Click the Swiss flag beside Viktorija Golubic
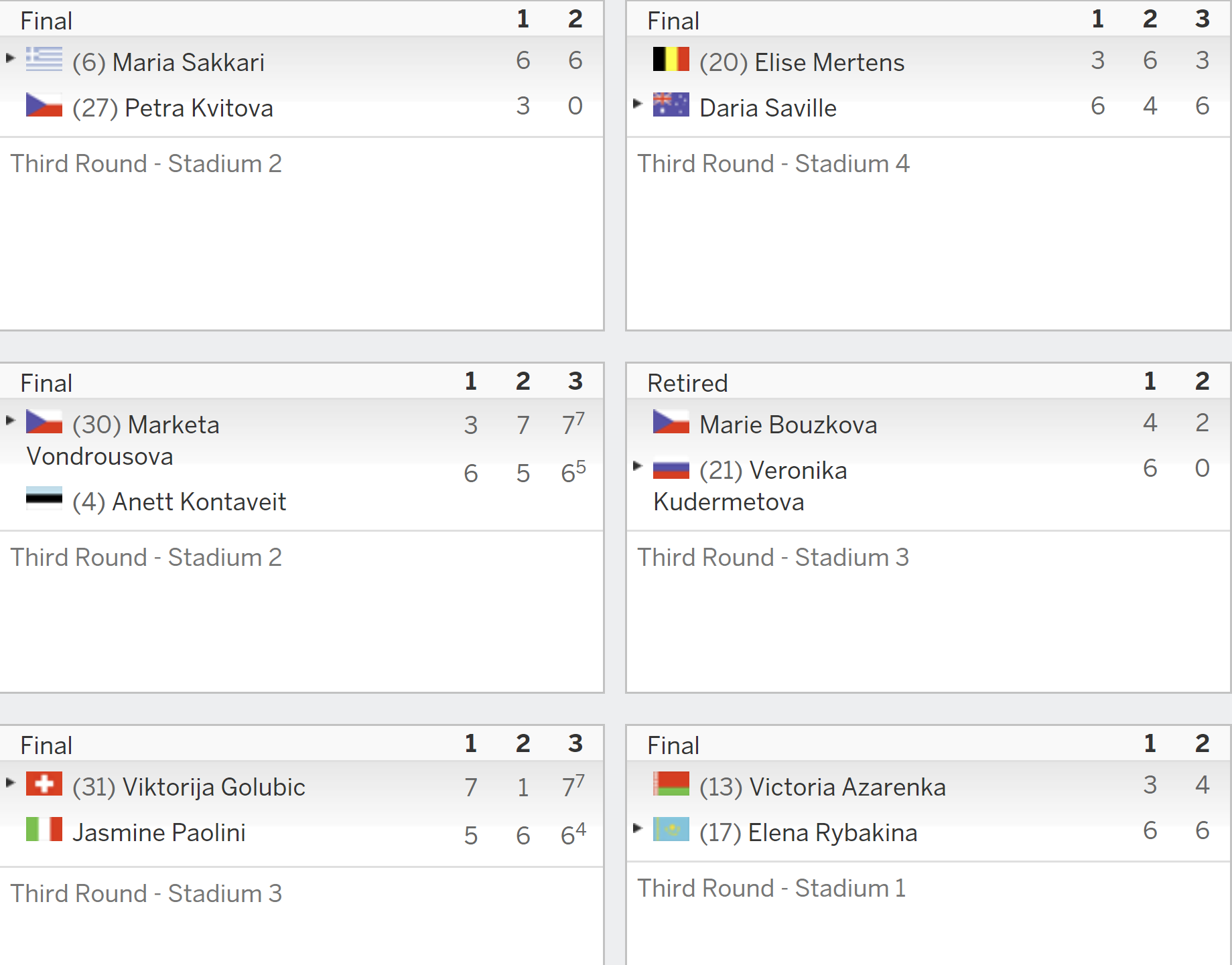 tap(44, 784)
